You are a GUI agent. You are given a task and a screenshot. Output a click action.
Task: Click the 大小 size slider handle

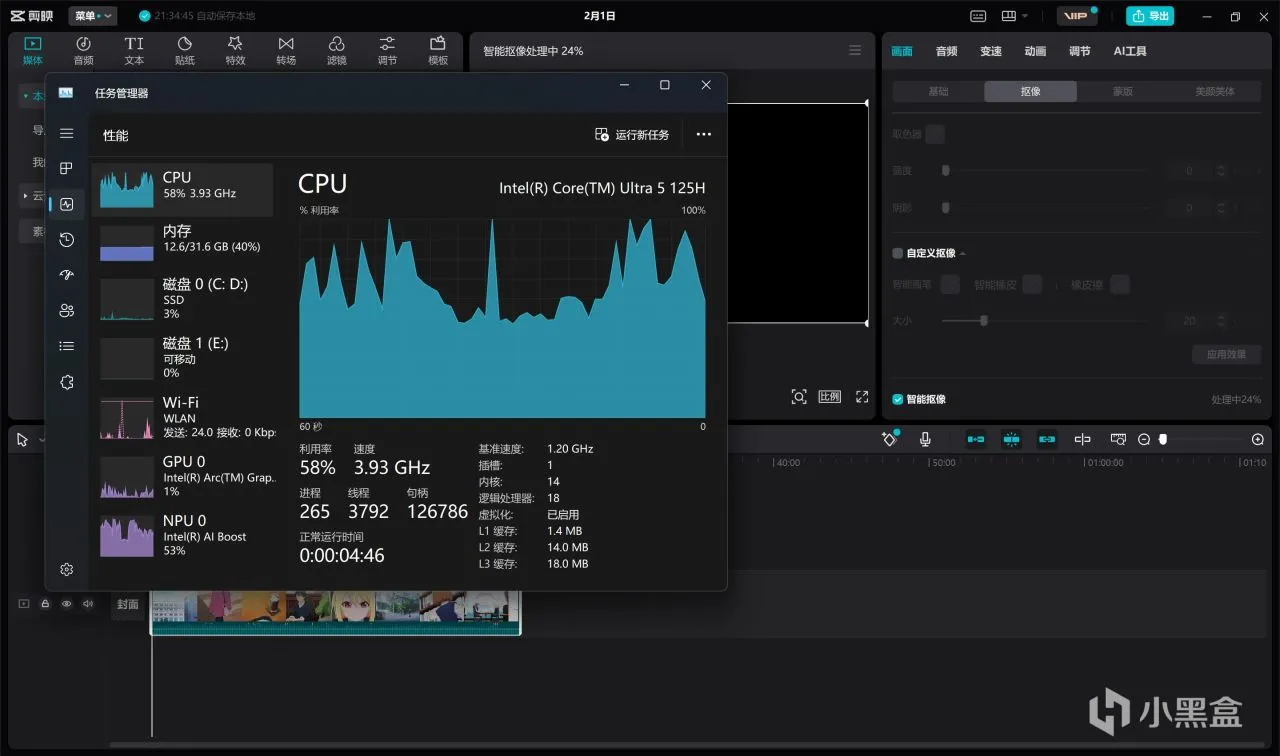(984, 321)
